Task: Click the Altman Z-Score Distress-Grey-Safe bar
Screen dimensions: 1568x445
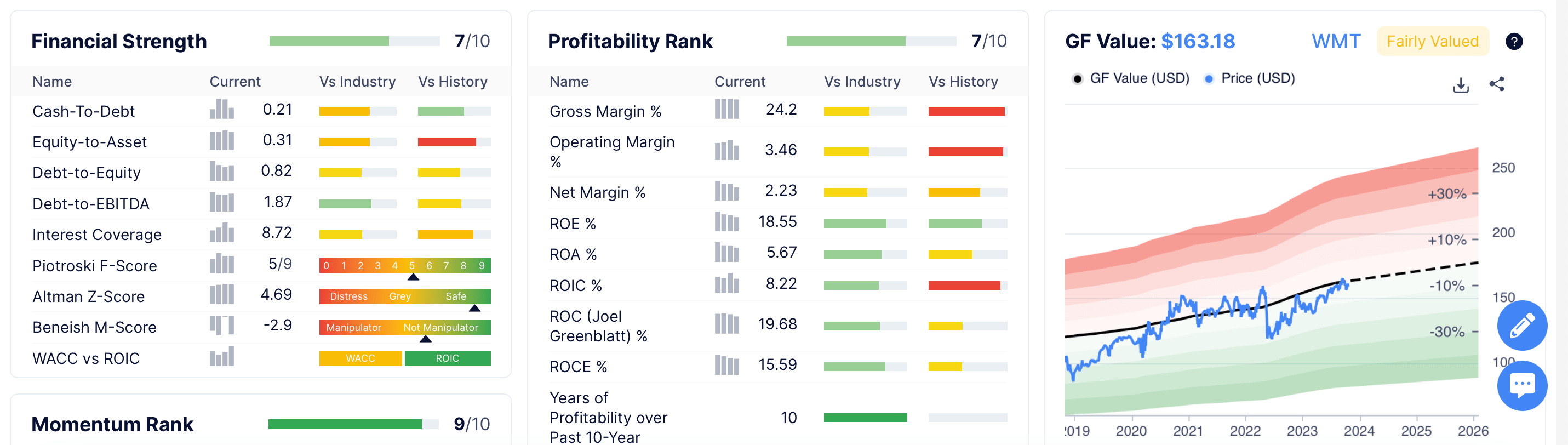Action: pos(405,296)
